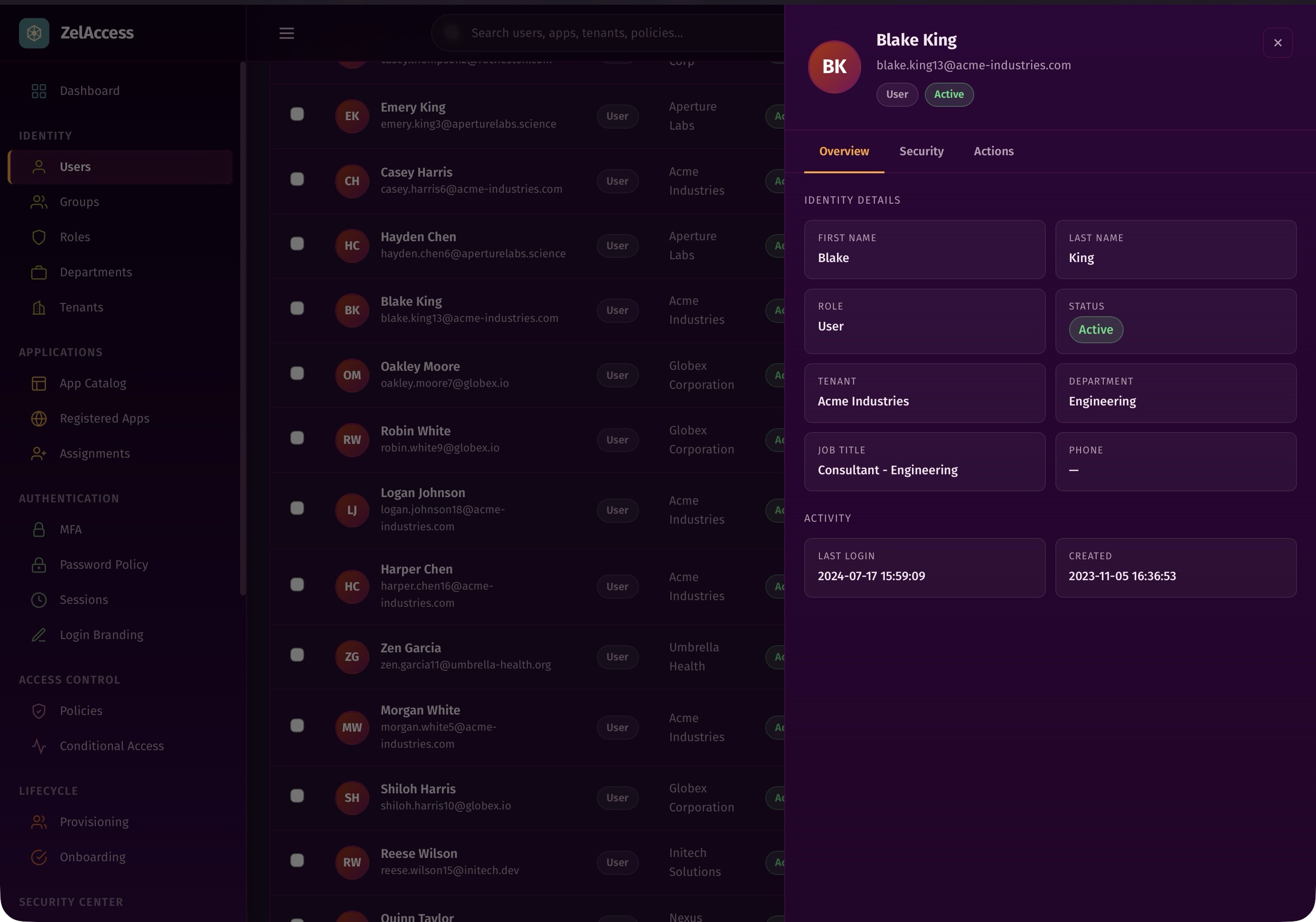The image size is (1316, 922).
Task: Select the Dashboard grid icon
Action: (x=38, y=91)
